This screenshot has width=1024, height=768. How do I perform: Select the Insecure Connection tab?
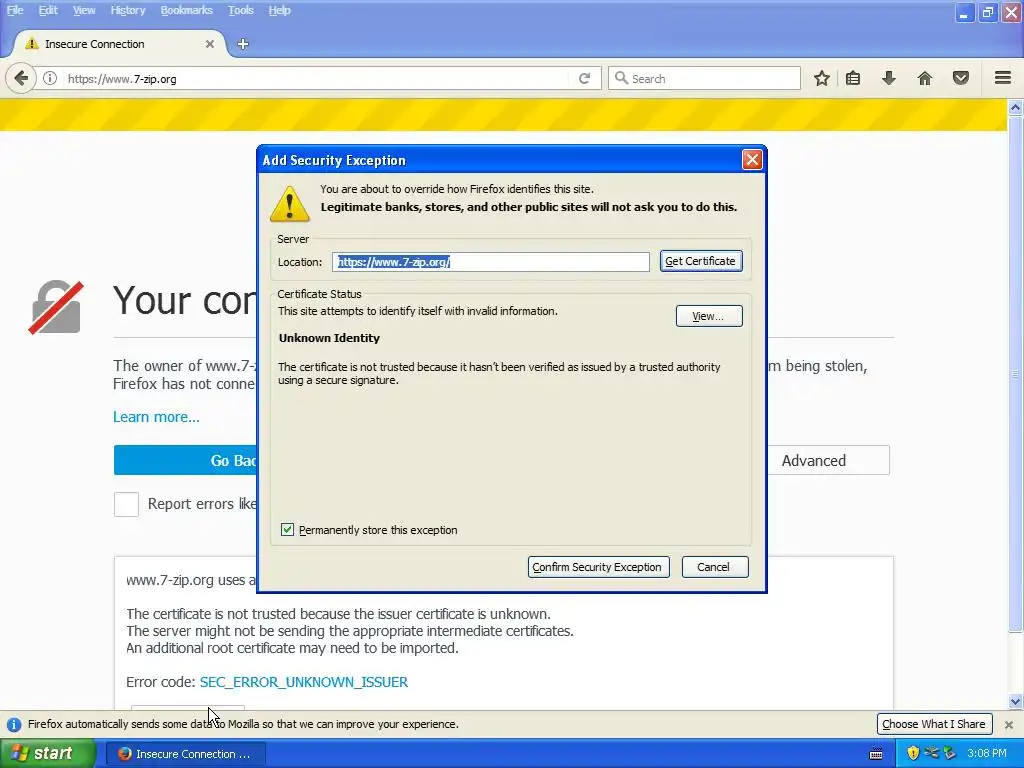click(120, 44)
